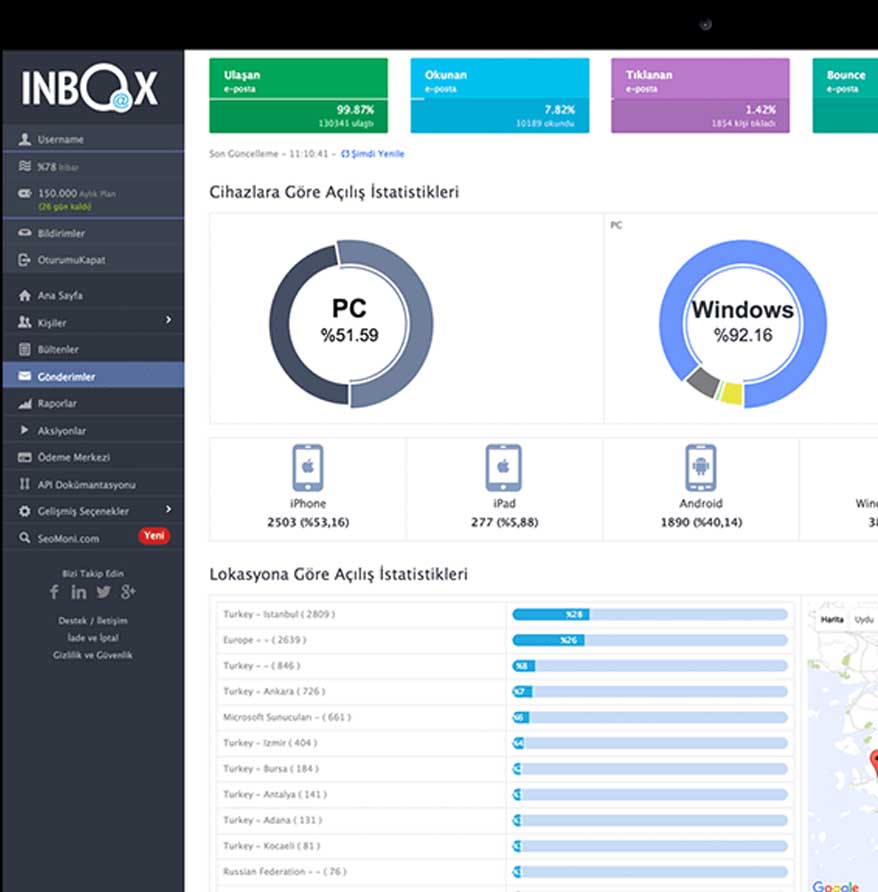Viewport: 878px width, 892px height.
Task: Open the Destek / İletişim link
Action: (93, 621)
